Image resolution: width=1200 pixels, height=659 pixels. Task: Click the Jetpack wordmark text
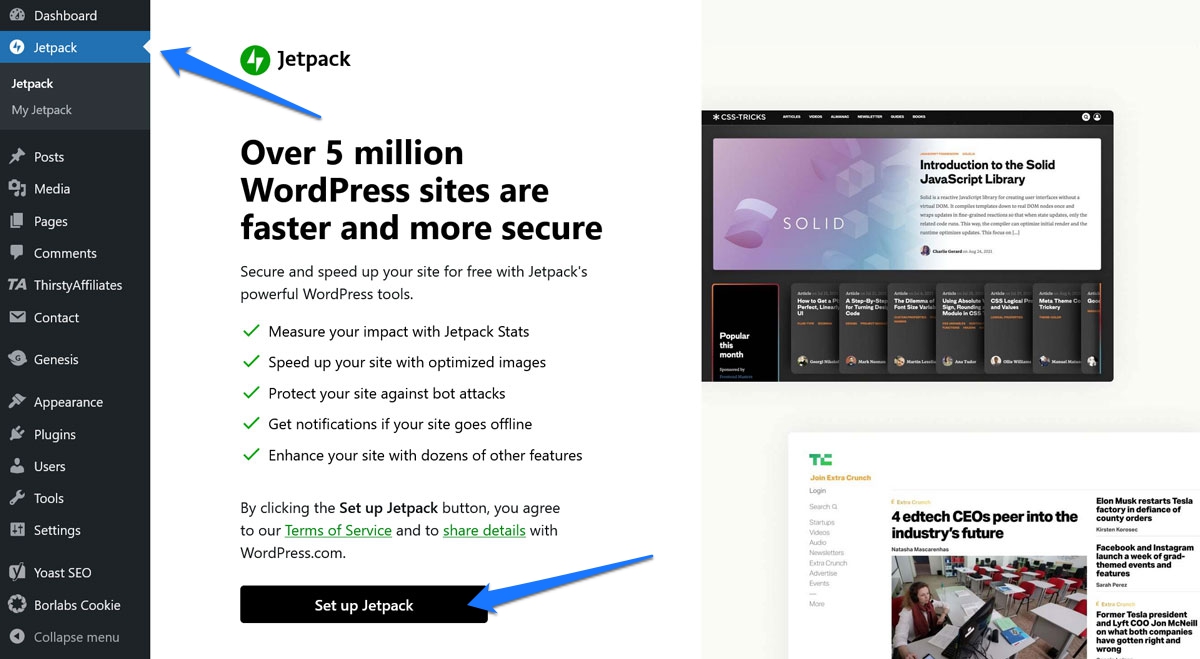pyautogui.click(x=313, y=60)
